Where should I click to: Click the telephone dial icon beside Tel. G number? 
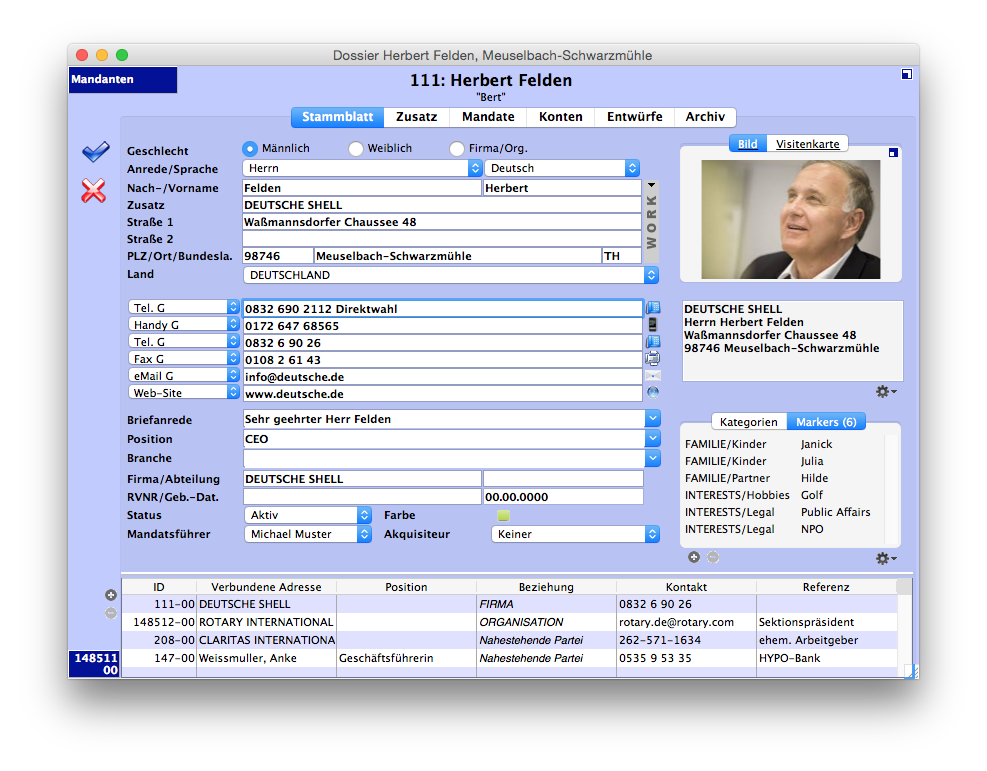(x=653, y=308)
